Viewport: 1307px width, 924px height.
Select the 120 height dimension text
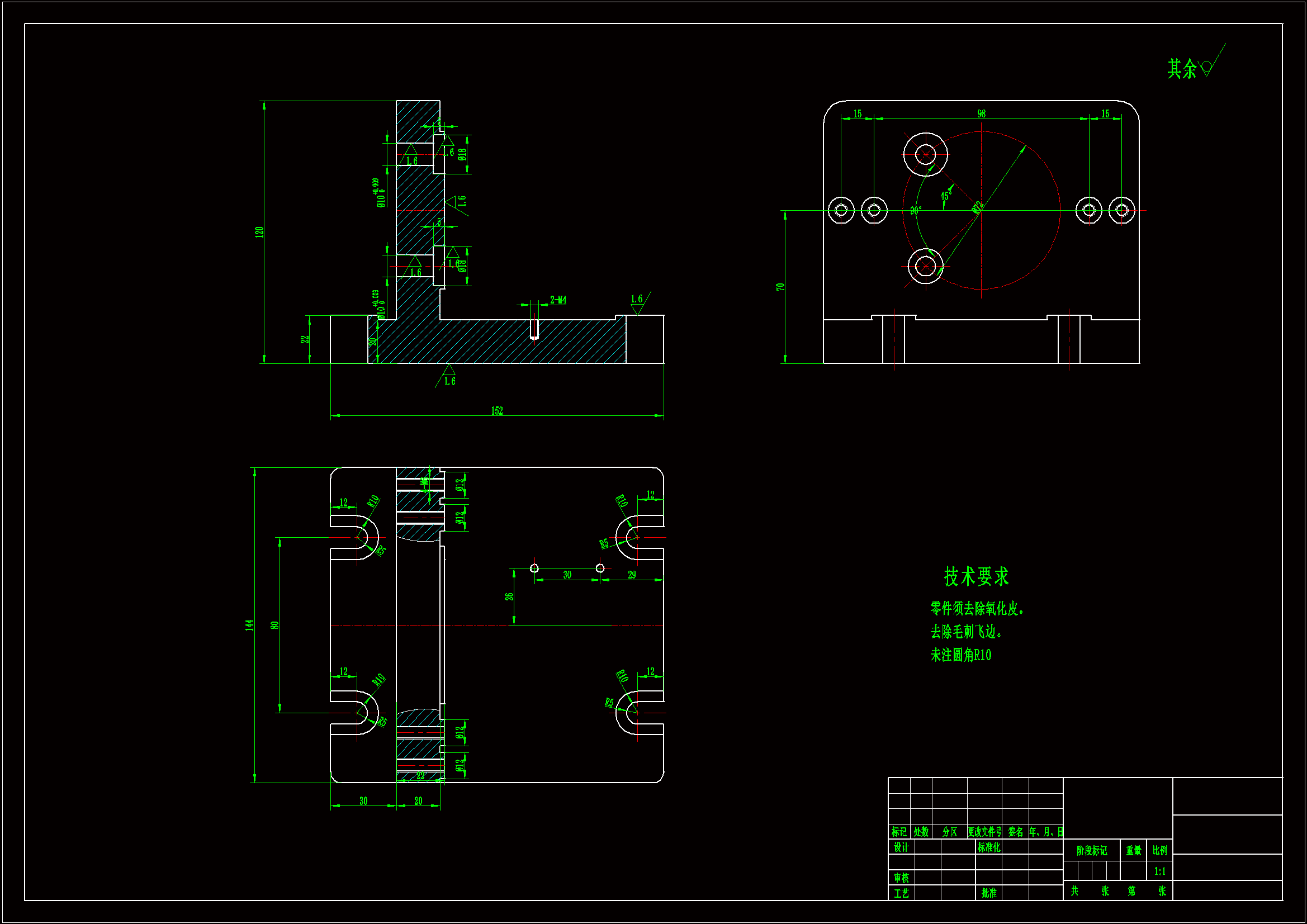click(x=259, y=232)
